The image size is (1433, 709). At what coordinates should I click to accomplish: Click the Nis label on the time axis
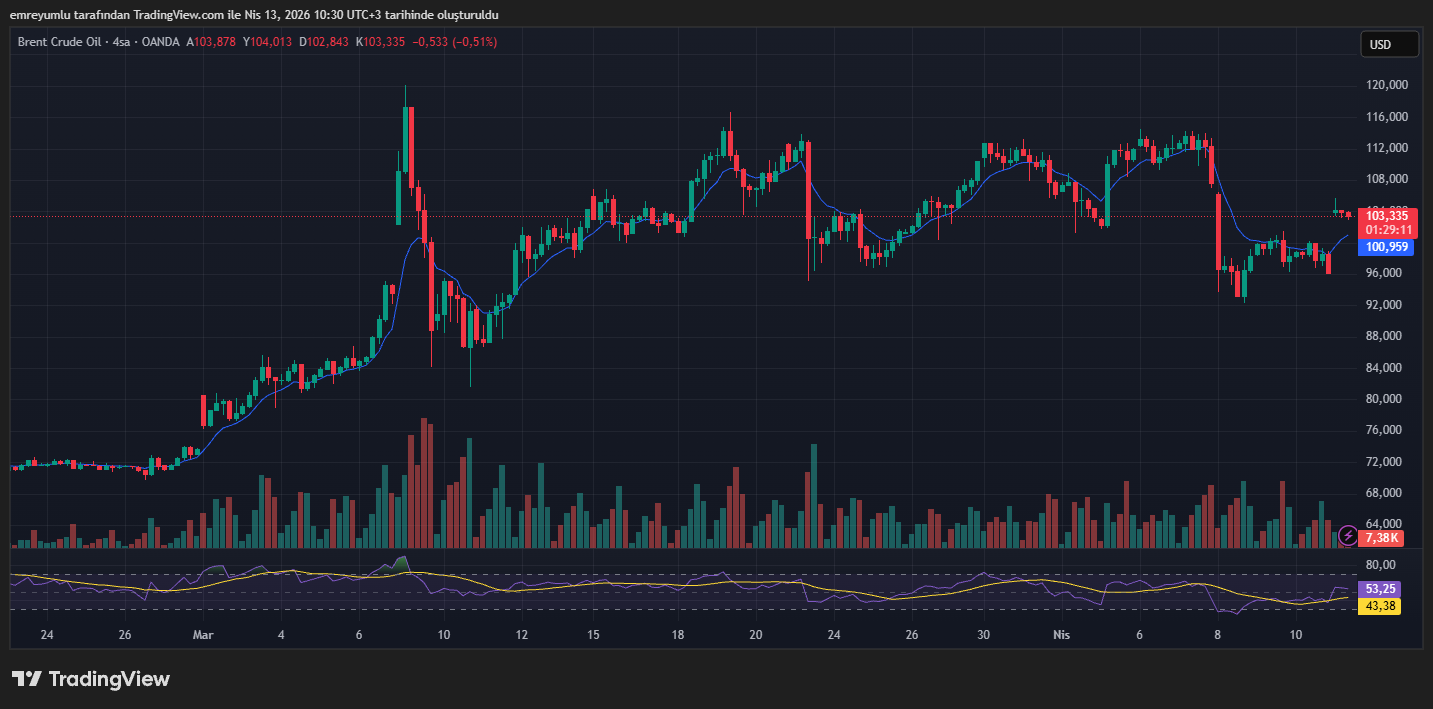pyautogui.click(x=1061, y=635)
